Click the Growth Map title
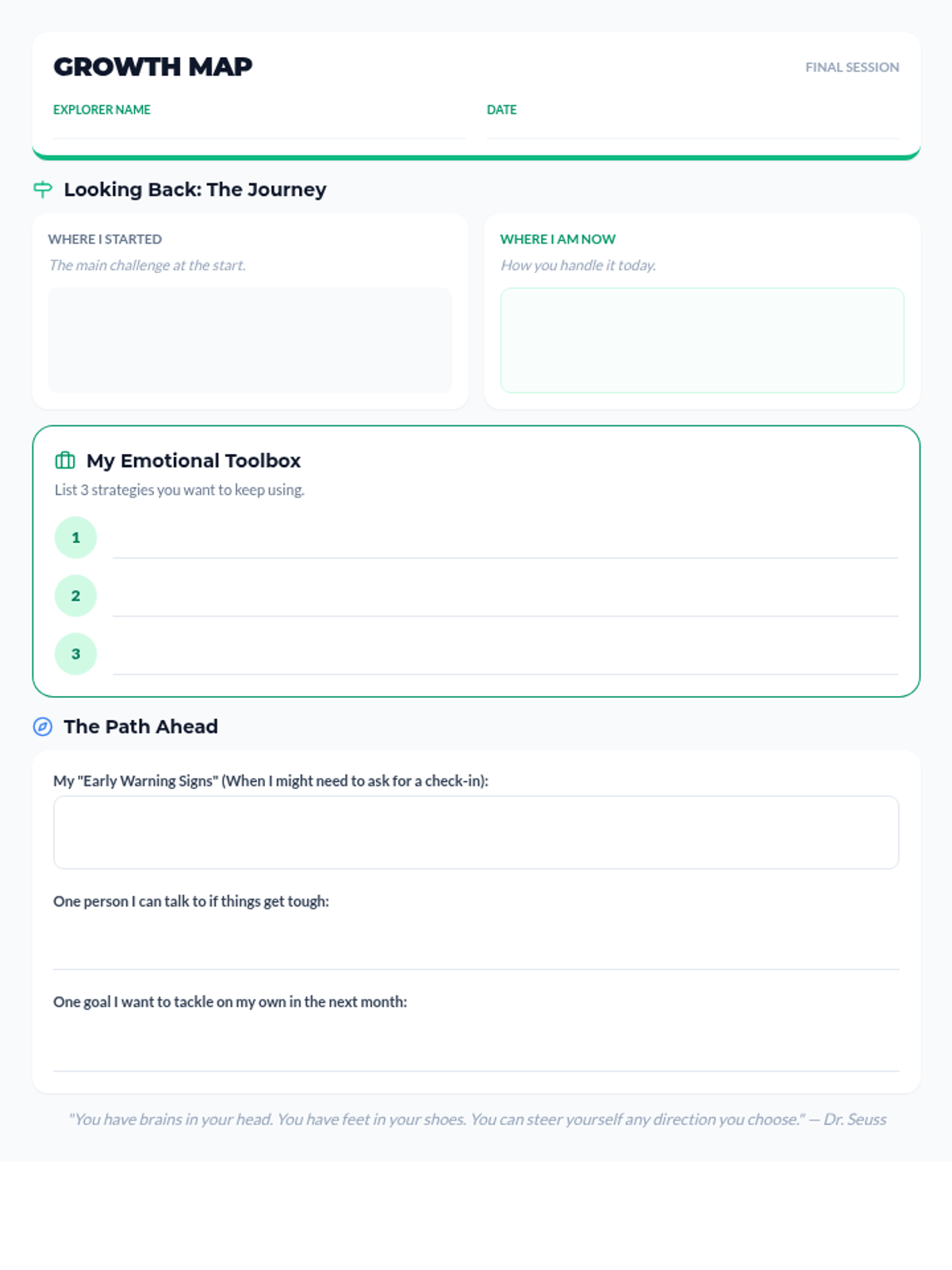The height and width of the screenshot is (1270, 952). tap(153, 67)
